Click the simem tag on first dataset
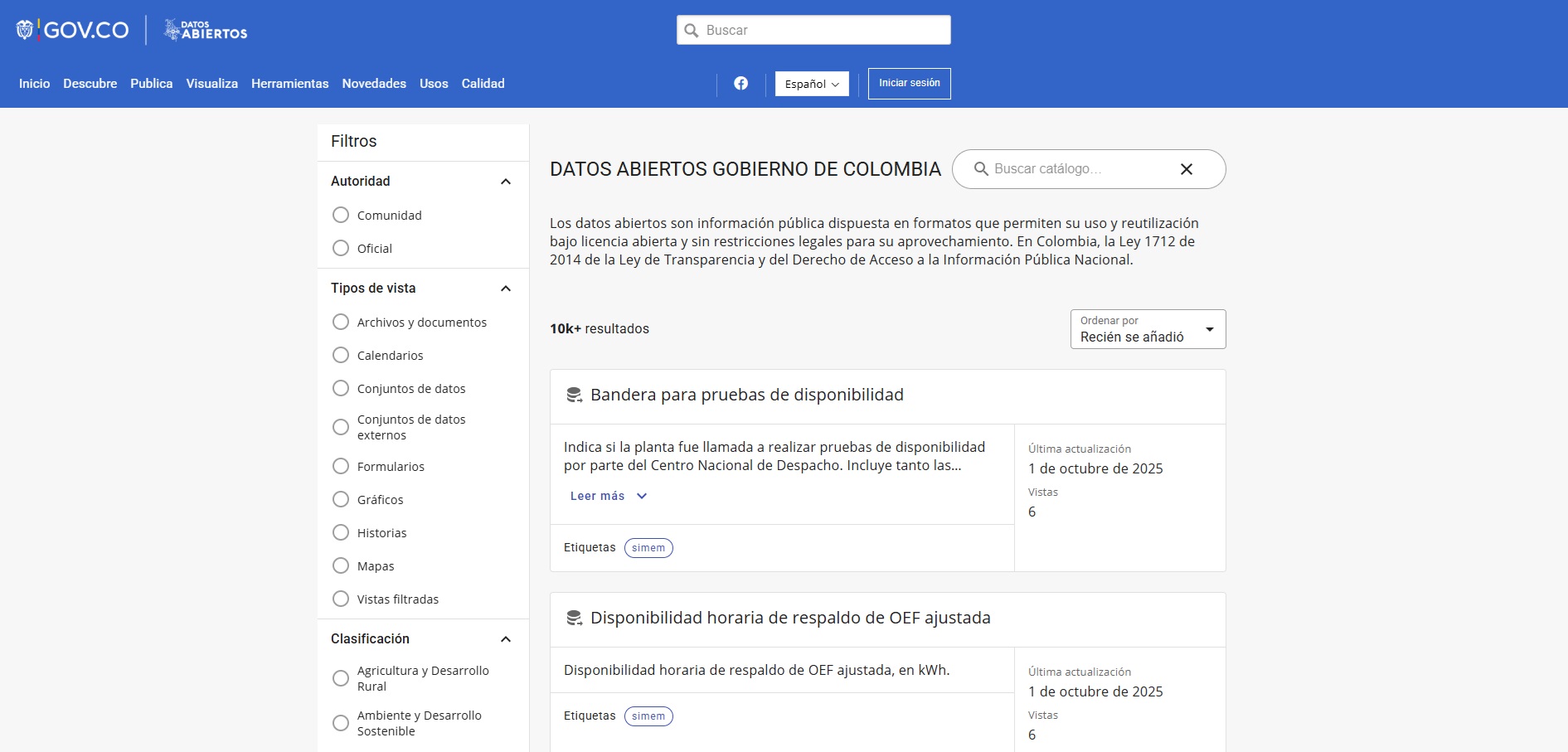 [x=648, y=548]
